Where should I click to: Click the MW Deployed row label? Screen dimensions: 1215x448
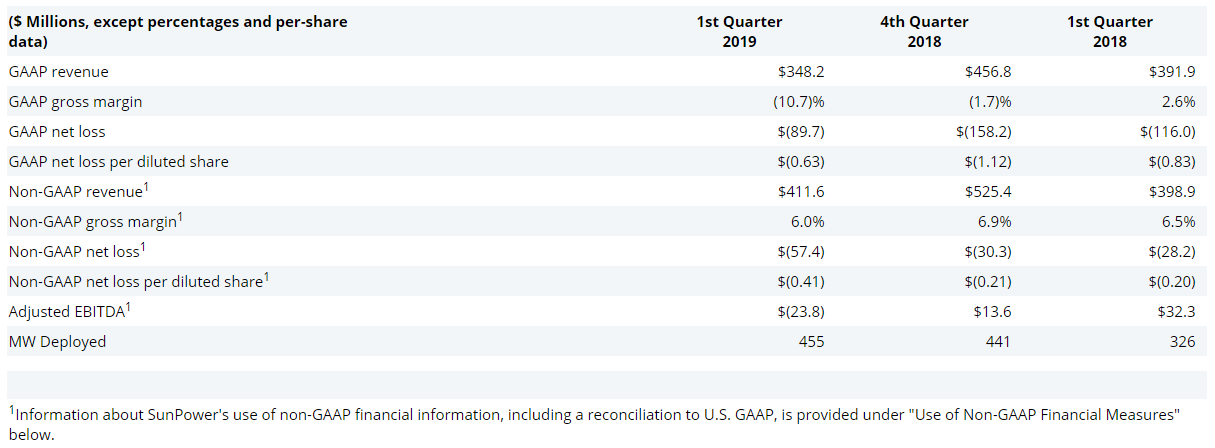pyautogui.click(x=57, y=342)
